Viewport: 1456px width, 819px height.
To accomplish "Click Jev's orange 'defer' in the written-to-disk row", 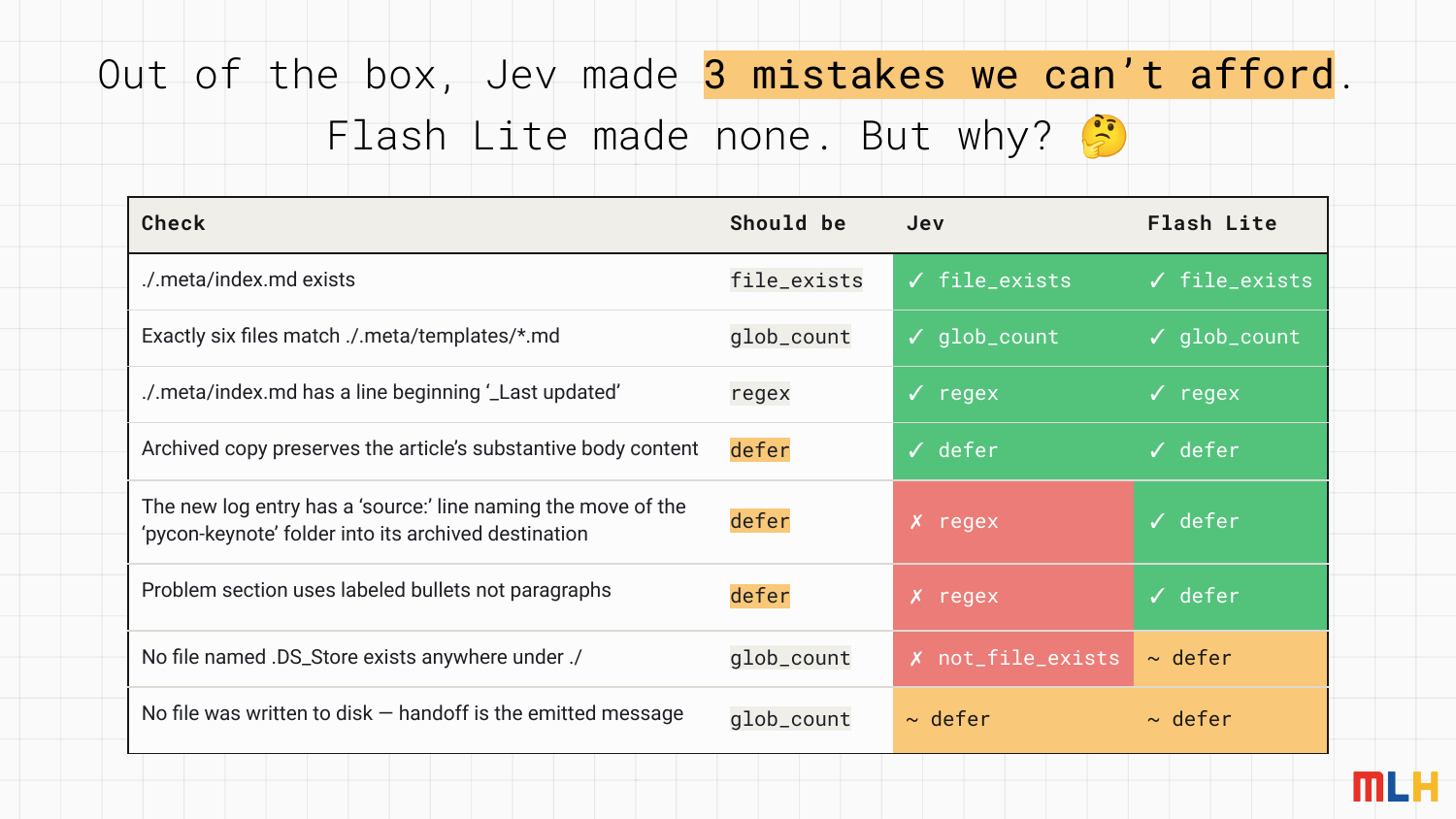I will coord(1013,720).
